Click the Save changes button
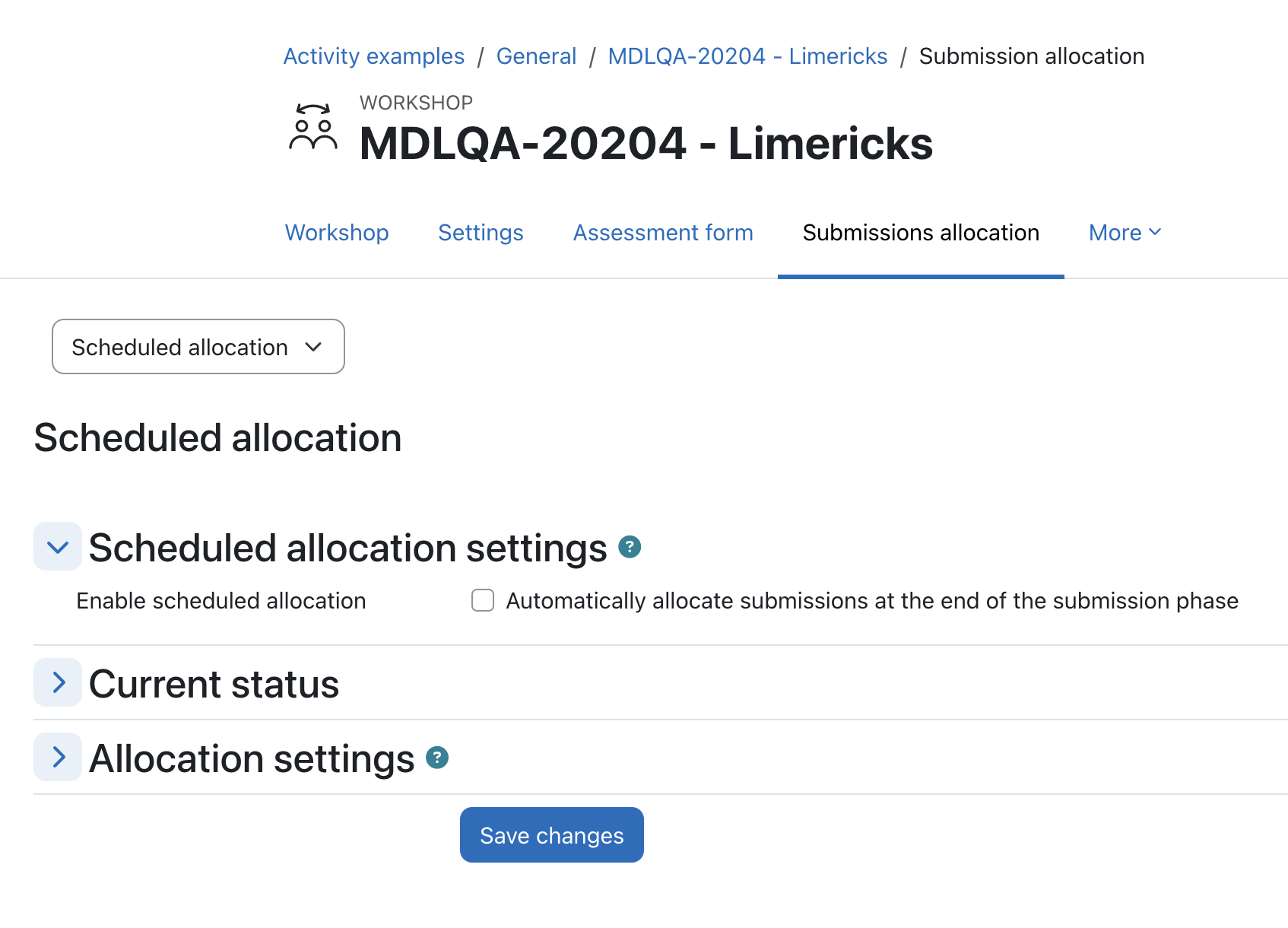The height and width of the screenshot is (928, 1288). click(x=552, y=835)
